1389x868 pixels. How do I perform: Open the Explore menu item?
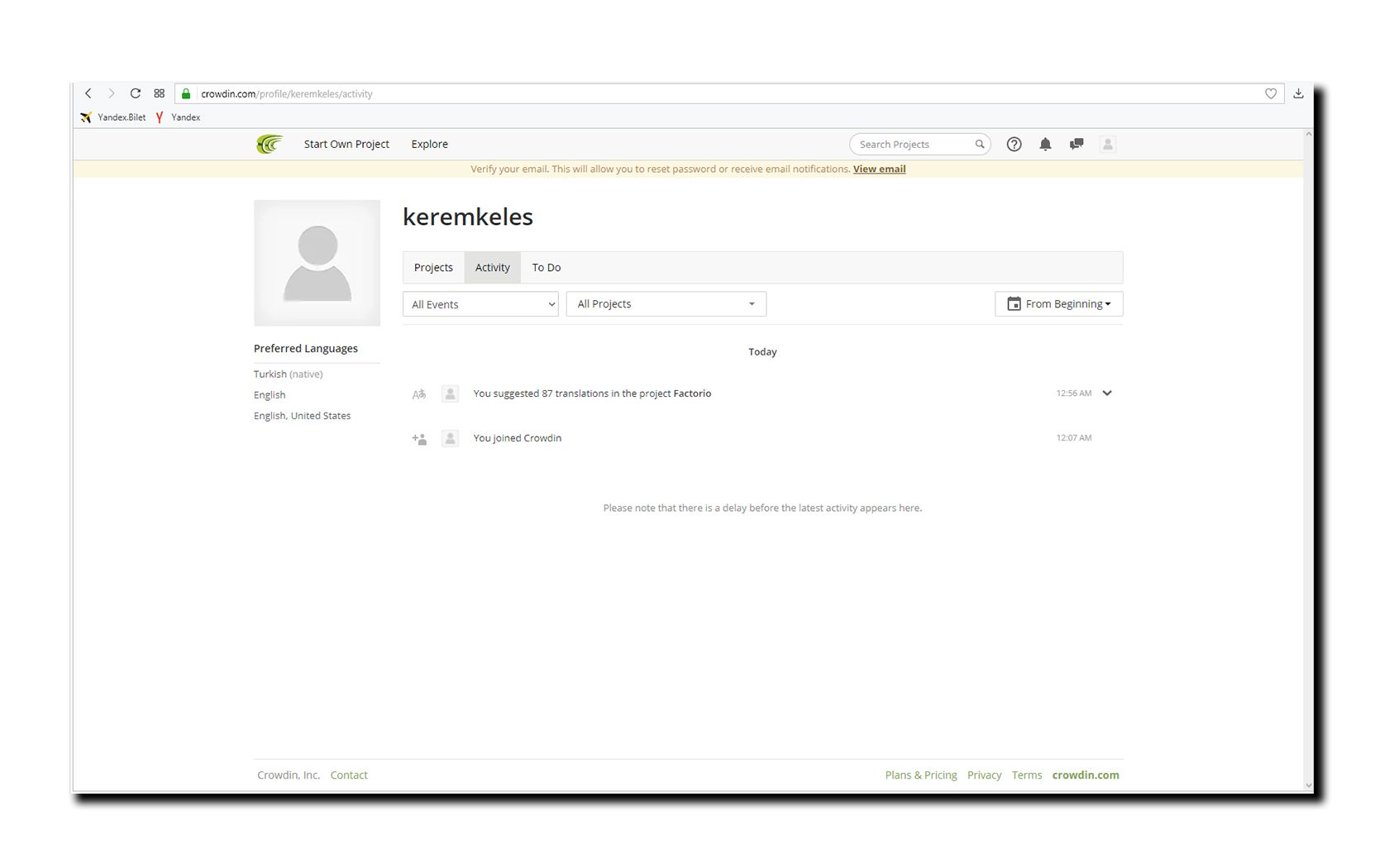pyautogui.click(x=430, y=144)
